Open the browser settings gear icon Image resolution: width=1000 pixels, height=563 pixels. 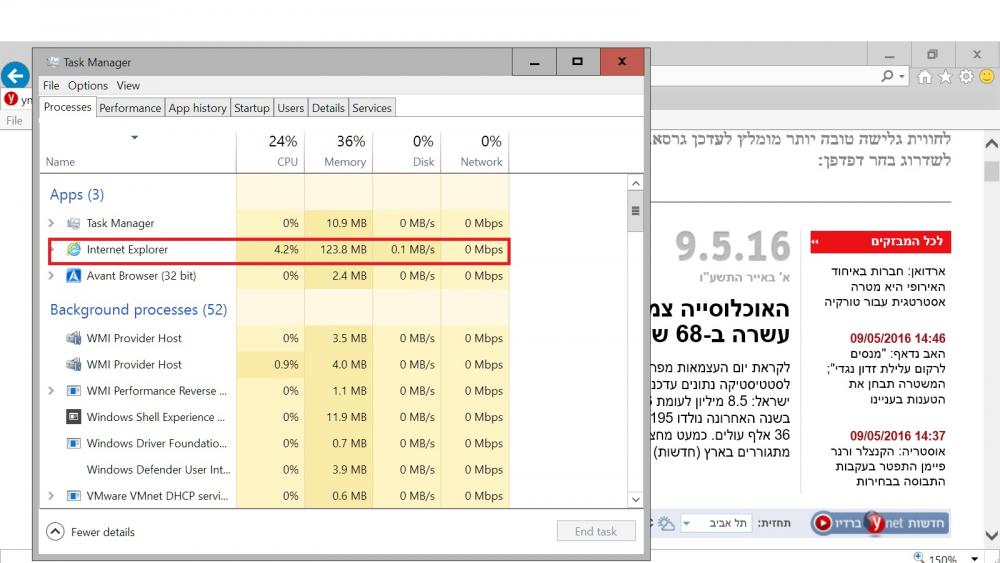click(x=966, y=77)
